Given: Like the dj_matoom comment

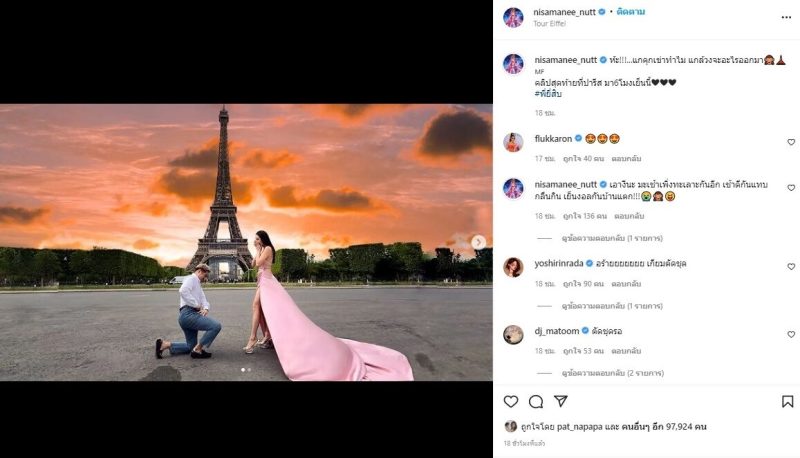Looking at the screenshot, I should pyautogui.click(x=791, y=335).
